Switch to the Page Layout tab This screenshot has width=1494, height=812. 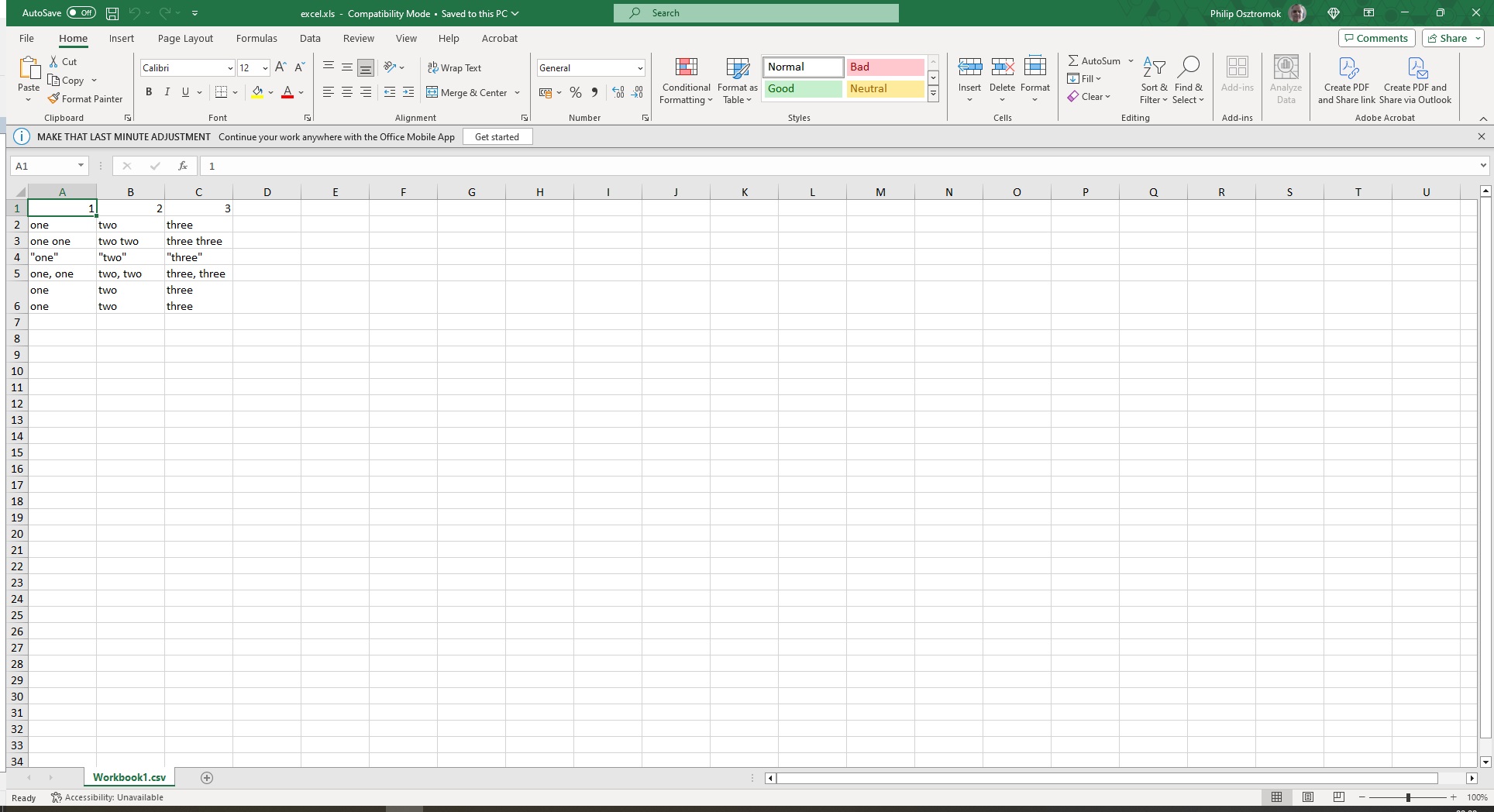click(x=185, y=38)
